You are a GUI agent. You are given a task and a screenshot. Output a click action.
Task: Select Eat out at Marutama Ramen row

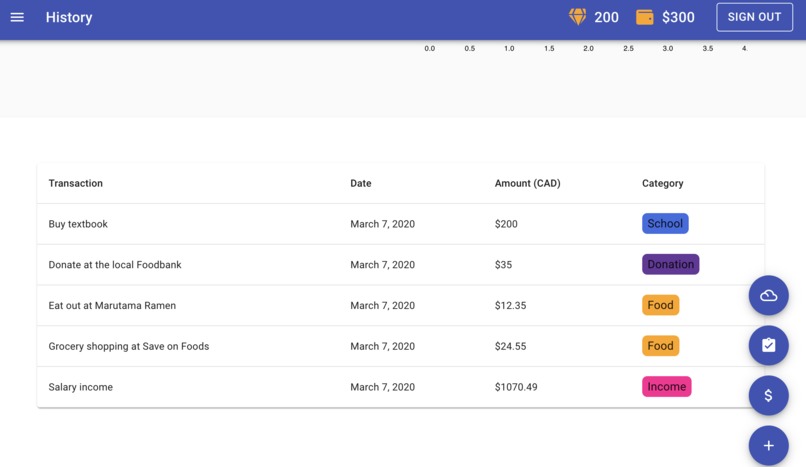click(x=400, y=305)
